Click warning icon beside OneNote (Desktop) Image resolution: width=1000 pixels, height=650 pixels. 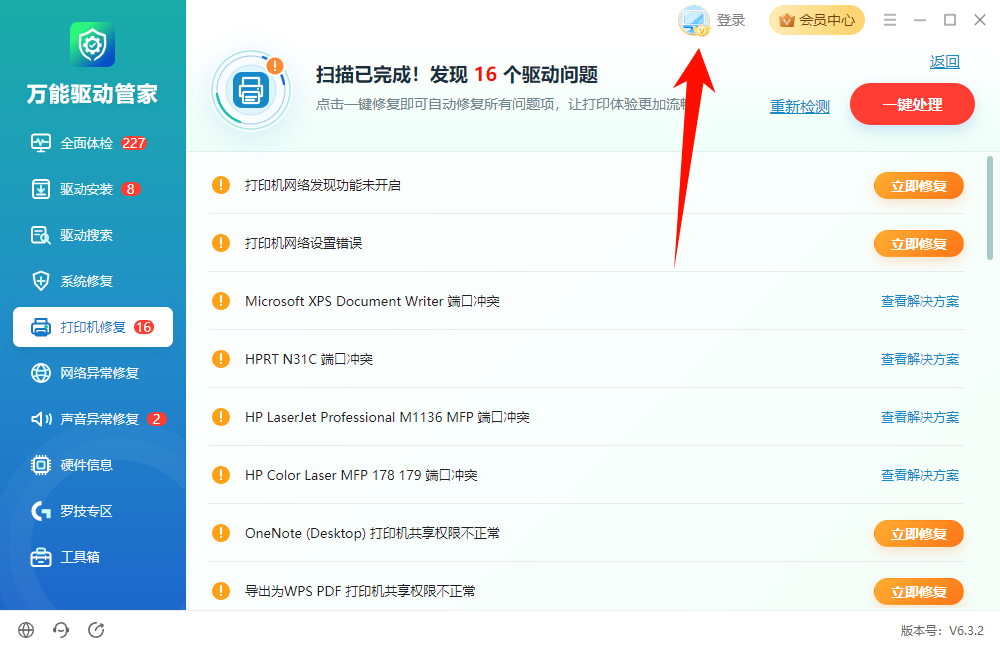click(x=221, y=533)
